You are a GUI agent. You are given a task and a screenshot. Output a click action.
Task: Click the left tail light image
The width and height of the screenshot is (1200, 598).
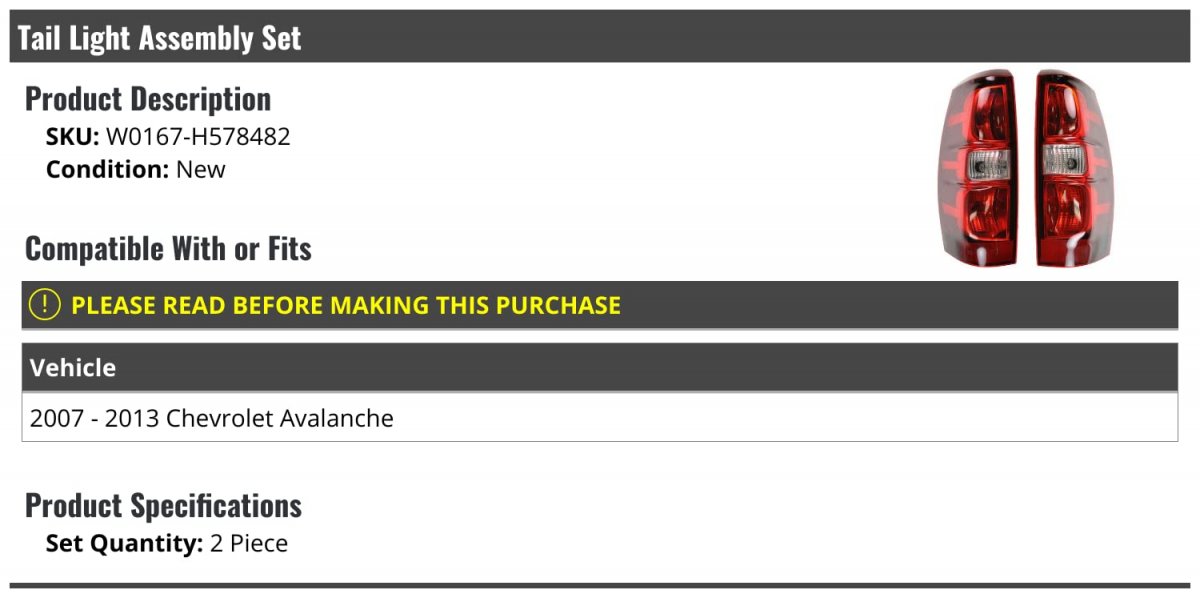[x=977, y=169]
